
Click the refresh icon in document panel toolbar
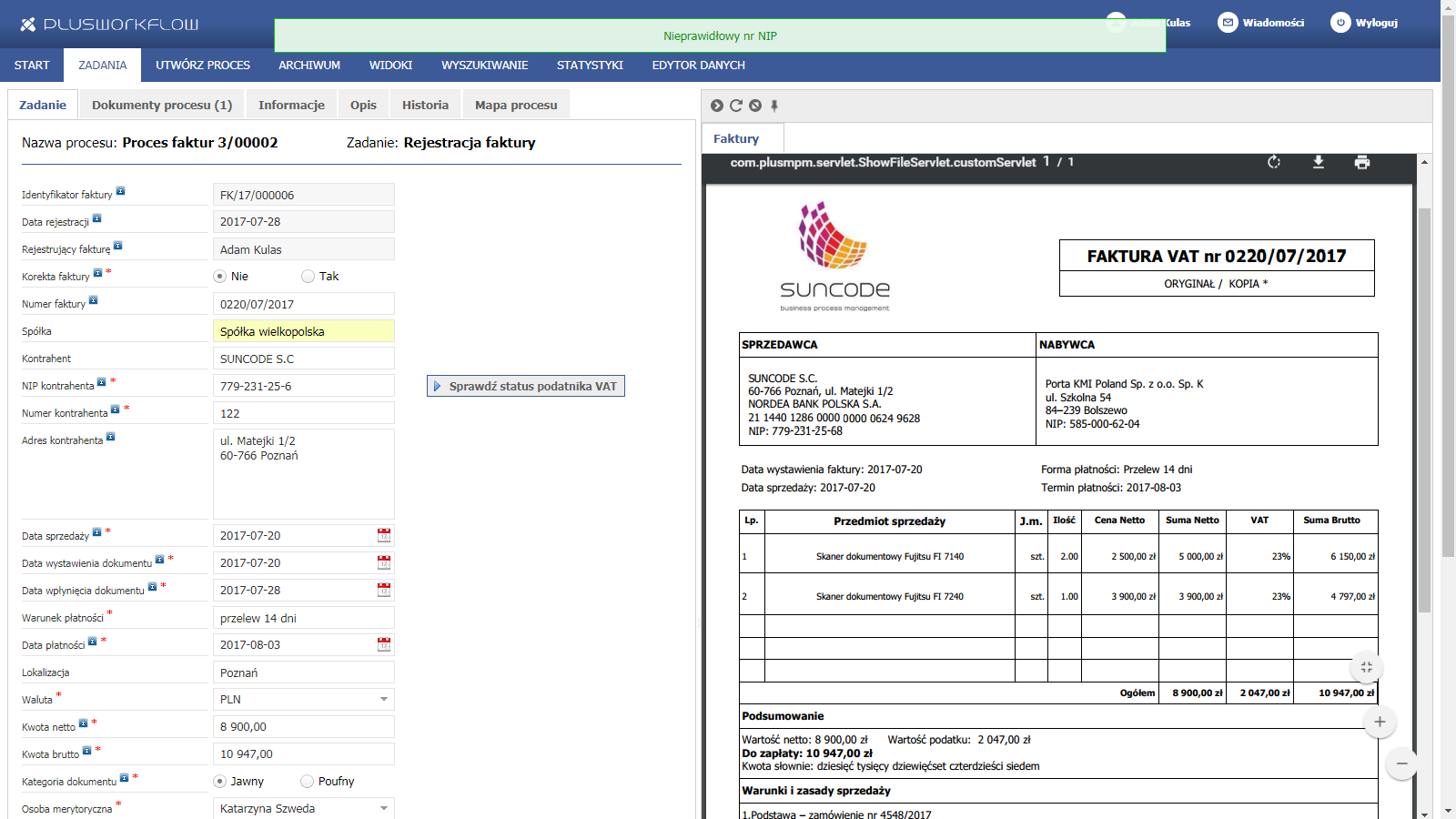coord(736,106)
